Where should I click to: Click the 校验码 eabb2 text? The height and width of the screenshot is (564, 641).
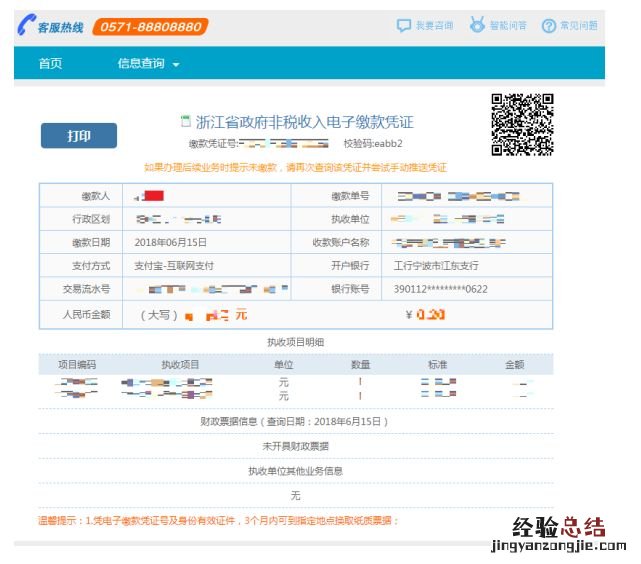[372, 144]
